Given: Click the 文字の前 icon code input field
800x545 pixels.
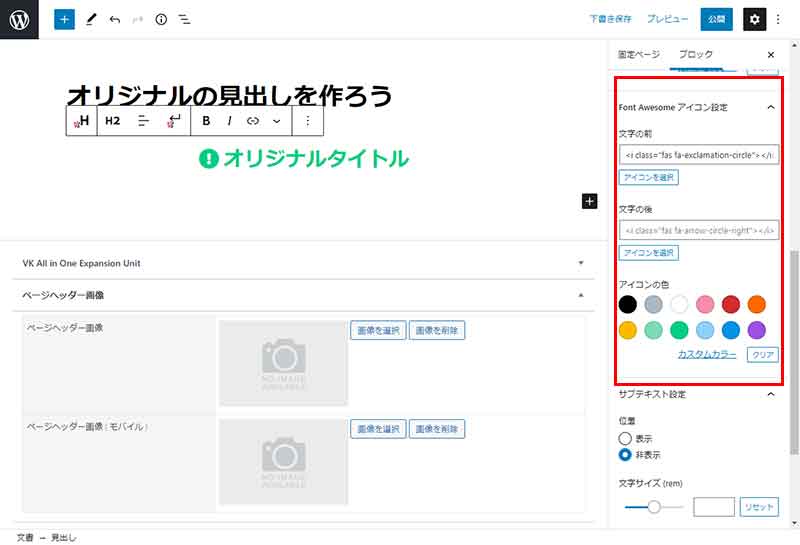Looking at the screenshot, I should [698, 155].
